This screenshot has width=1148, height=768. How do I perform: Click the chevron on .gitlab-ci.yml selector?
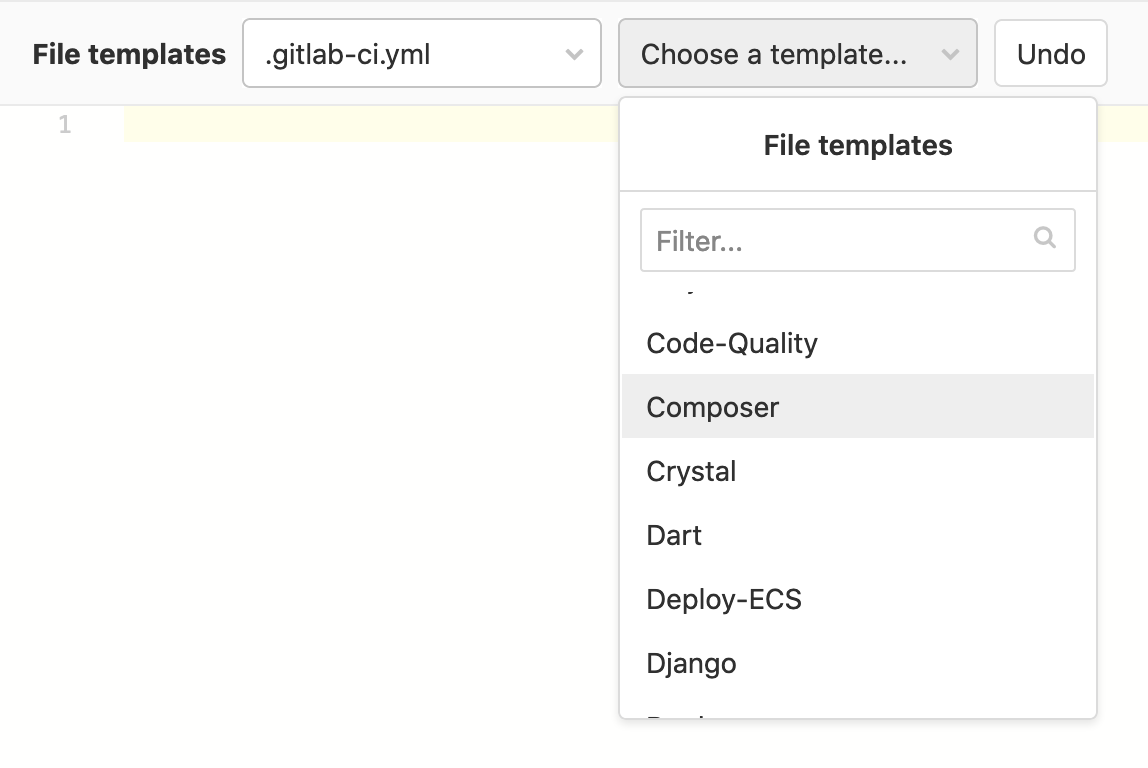(x=574, y=54)
